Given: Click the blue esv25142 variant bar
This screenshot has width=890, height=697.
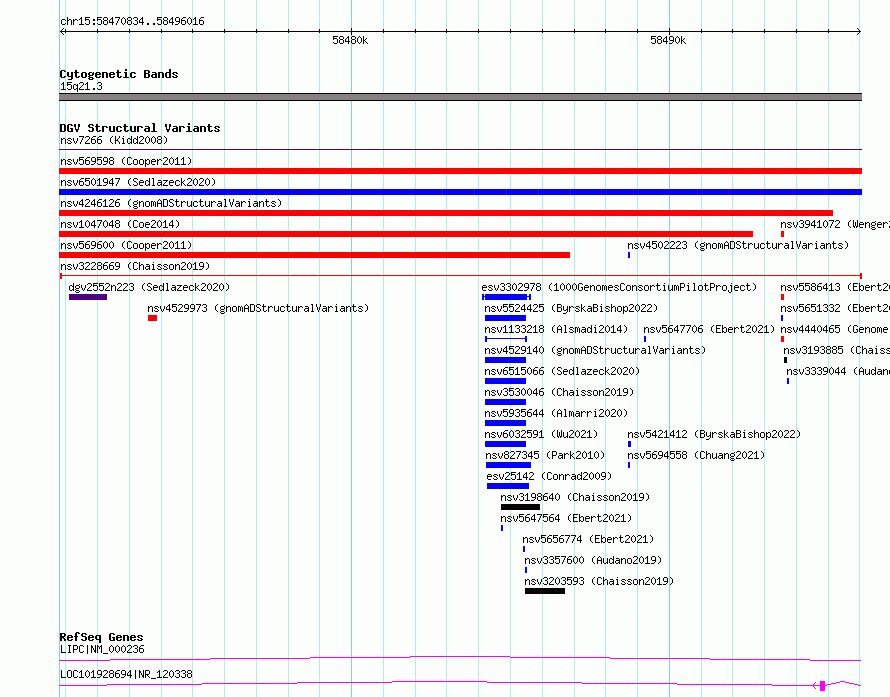Looking at the screenshot, I should tap(507, 486).
